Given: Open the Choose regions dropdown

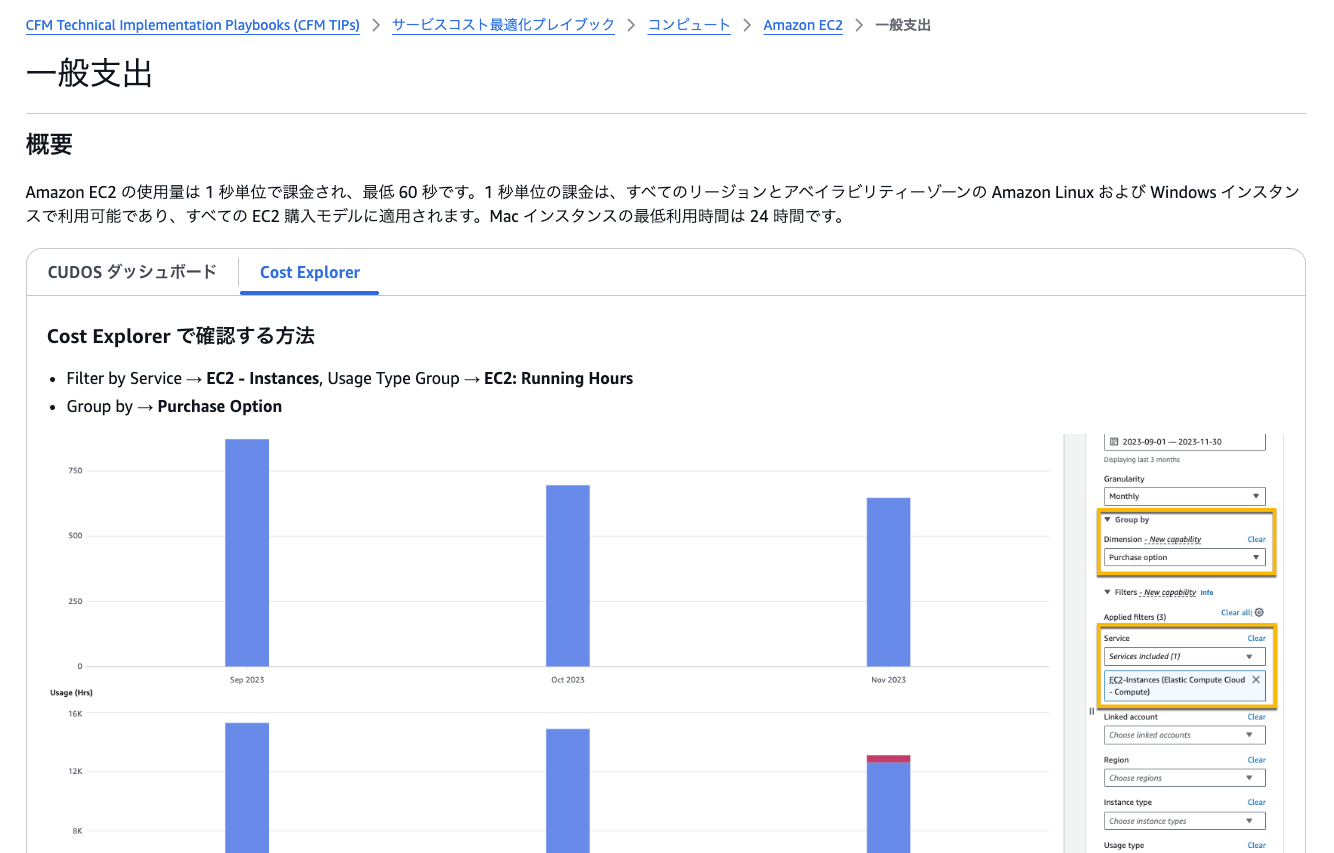Looking at the screenshot, I should click(1185, 778).
